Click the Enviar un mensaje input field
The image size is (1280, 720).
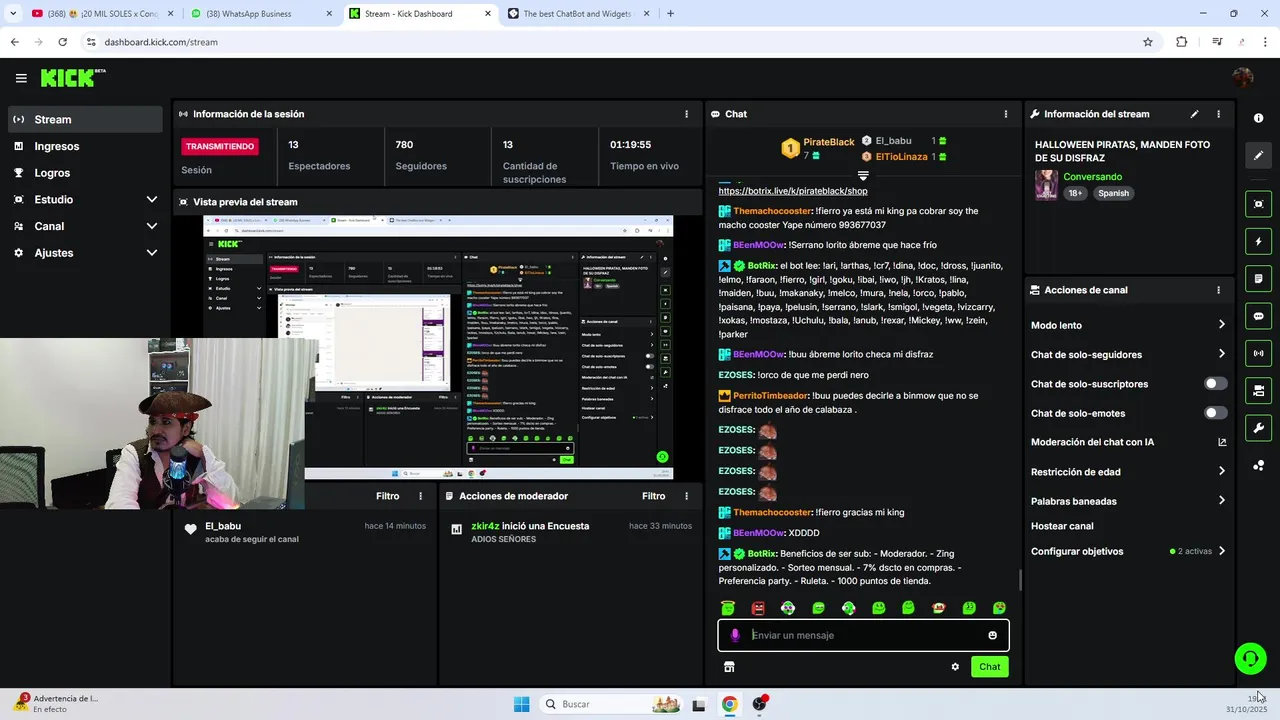coord(863,635)
